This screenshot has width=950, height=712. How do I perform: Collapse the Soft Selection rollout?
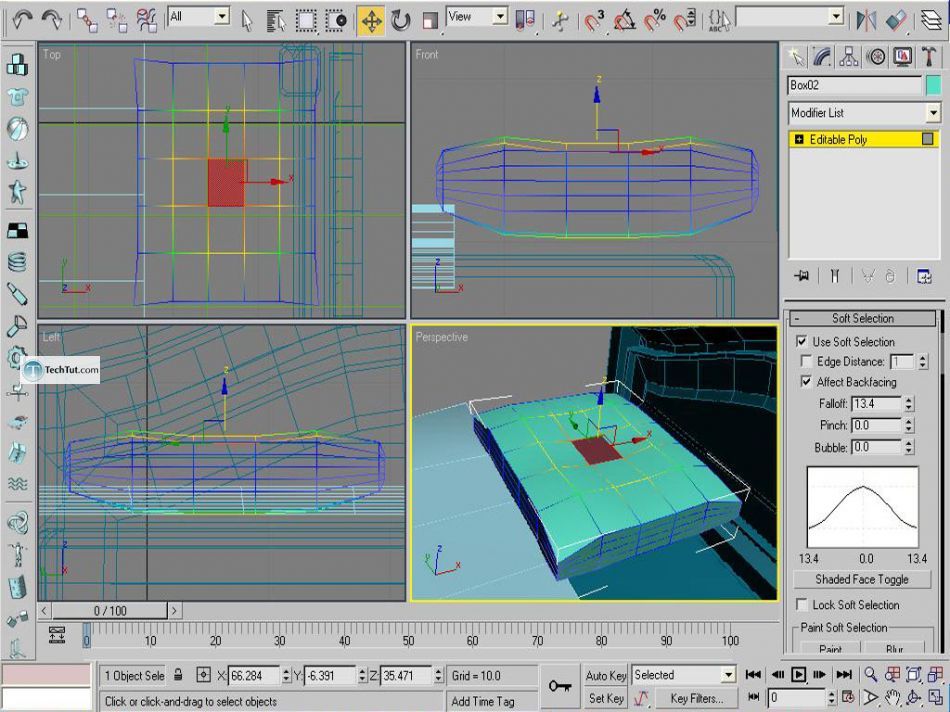(x=863, y=318)
